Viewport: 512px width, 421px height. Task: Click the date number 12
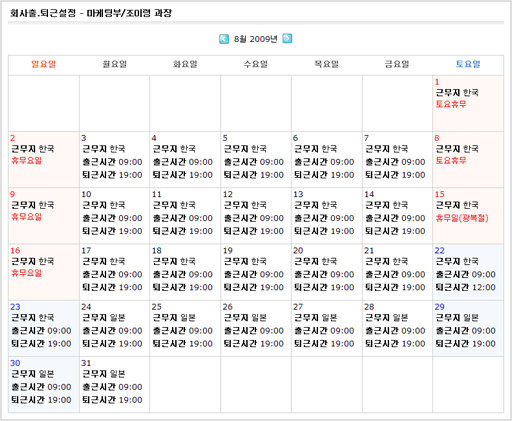click(228, 194)
